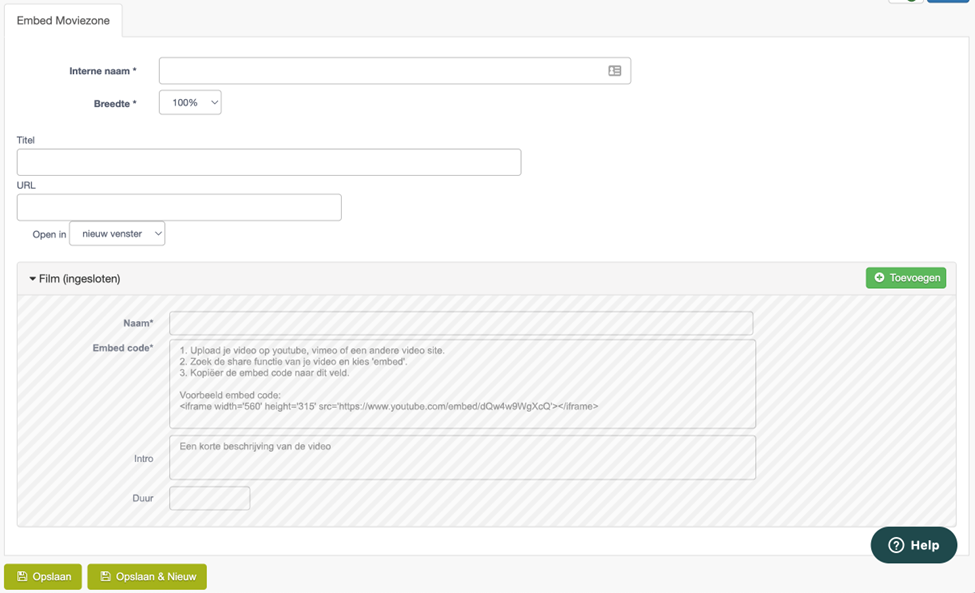Click the question mark icon in Help

pos(896,545)
